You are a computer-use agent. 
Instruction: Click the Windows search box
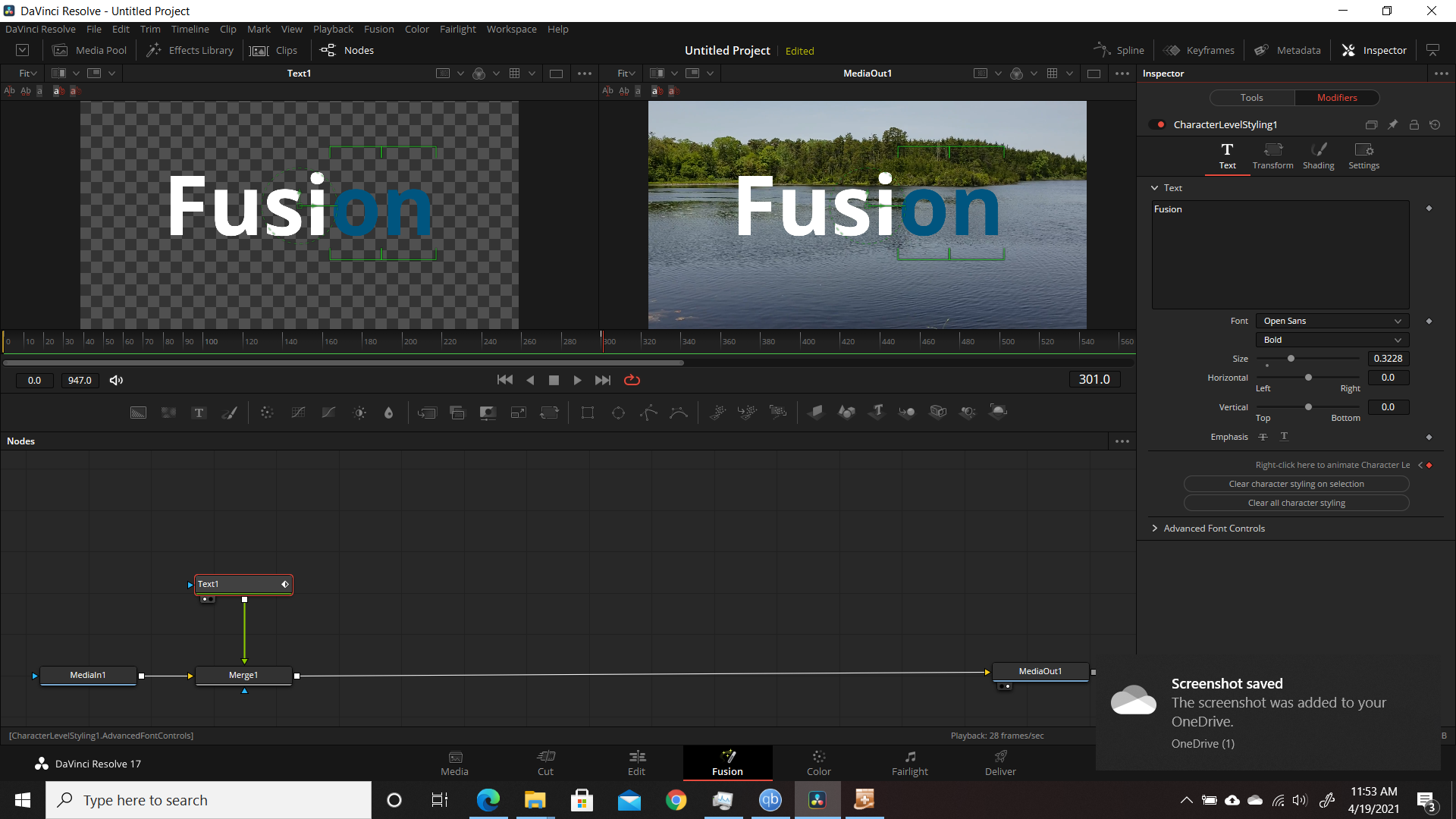[x=209, y=800]
